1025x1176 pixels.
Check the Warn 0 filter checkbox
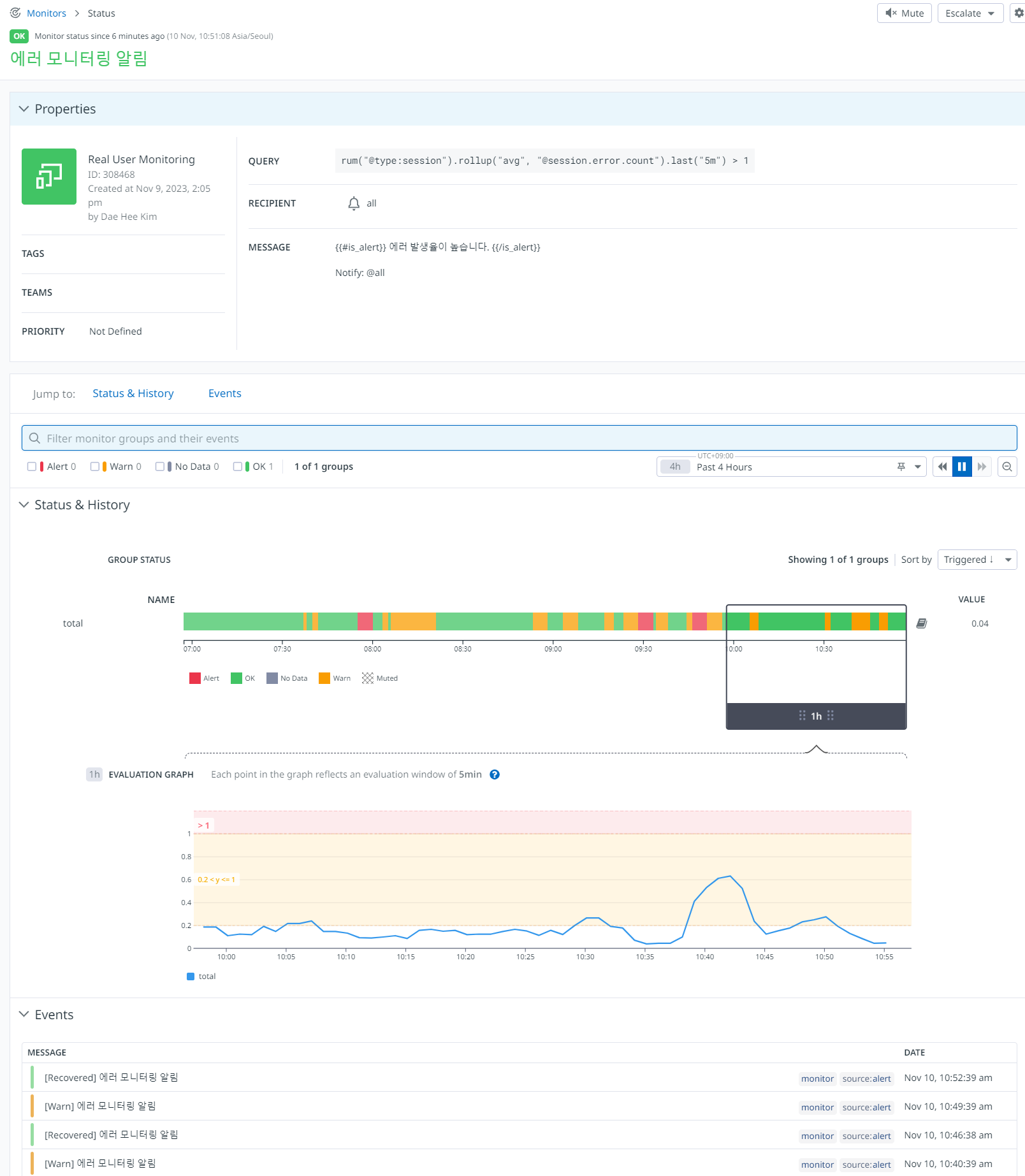point(95,467)
